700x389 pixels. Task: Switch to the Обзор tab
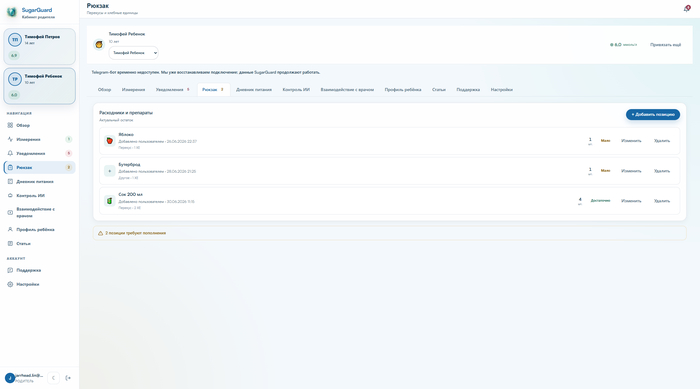pos(104,90)
